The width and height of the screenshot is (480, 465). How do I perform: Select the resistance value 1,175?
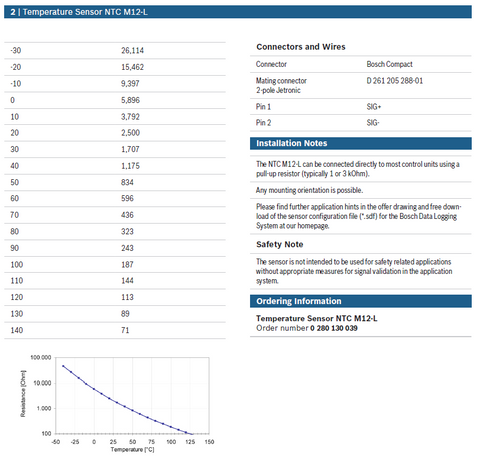(130, 166)
